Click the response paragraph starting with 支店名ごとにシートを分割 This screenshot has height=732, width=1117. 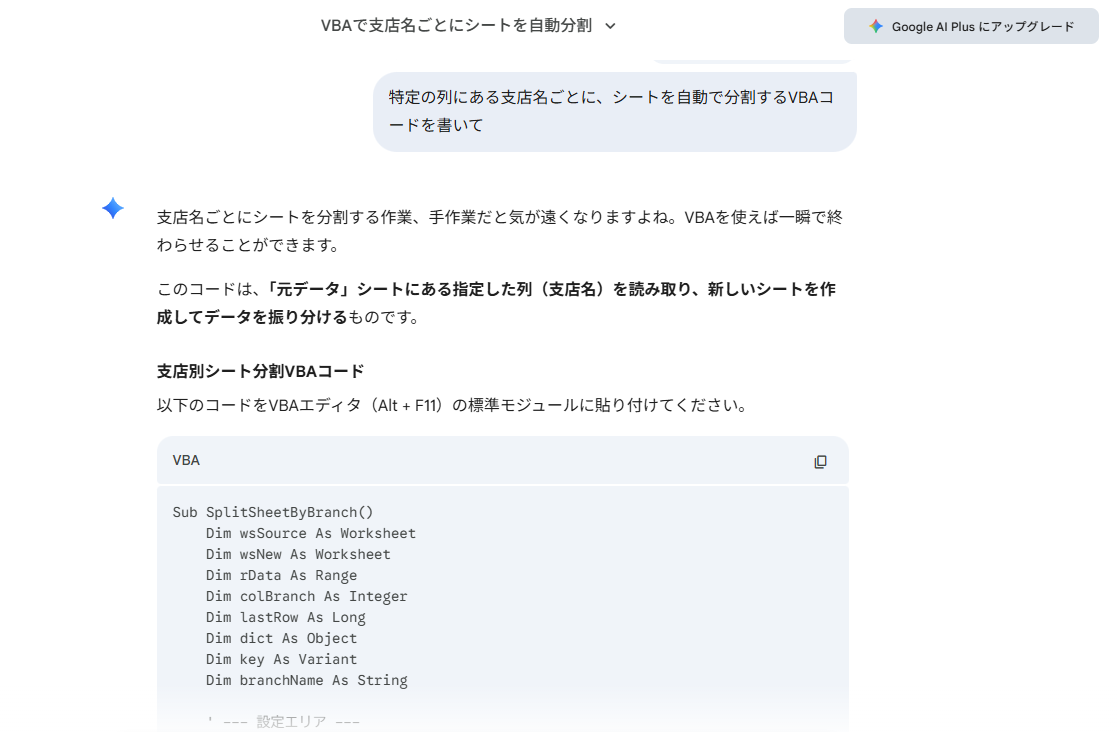(499, 231)
